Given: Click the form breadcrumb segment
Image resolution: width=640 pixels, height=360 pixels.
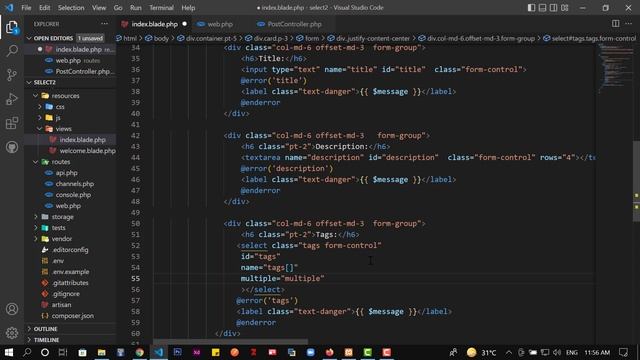Looking at the screenshot, I should click(312, 38).
